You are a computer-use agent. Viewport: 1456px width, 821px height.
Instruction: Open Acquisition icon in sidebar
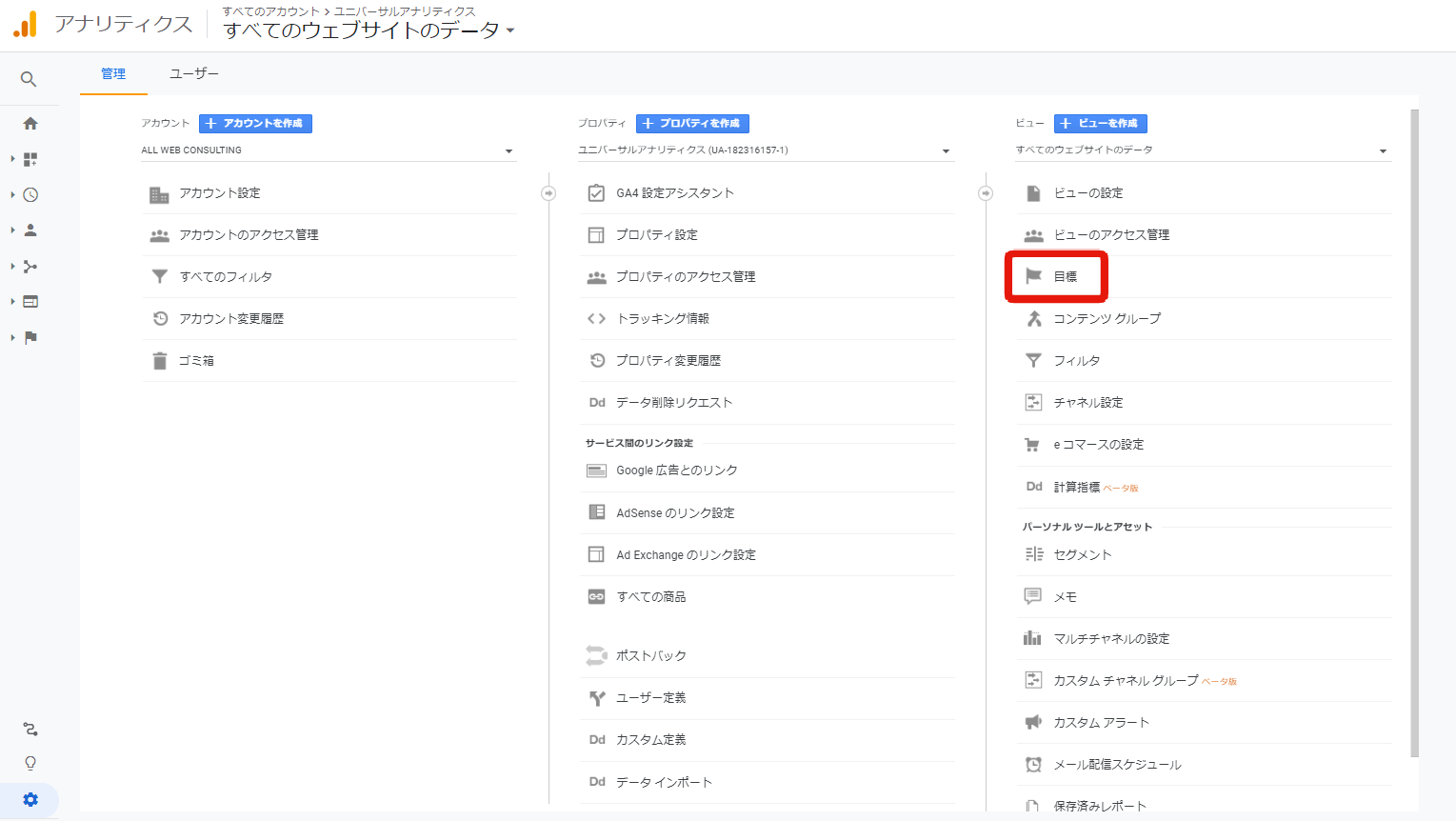click(30, 266)
